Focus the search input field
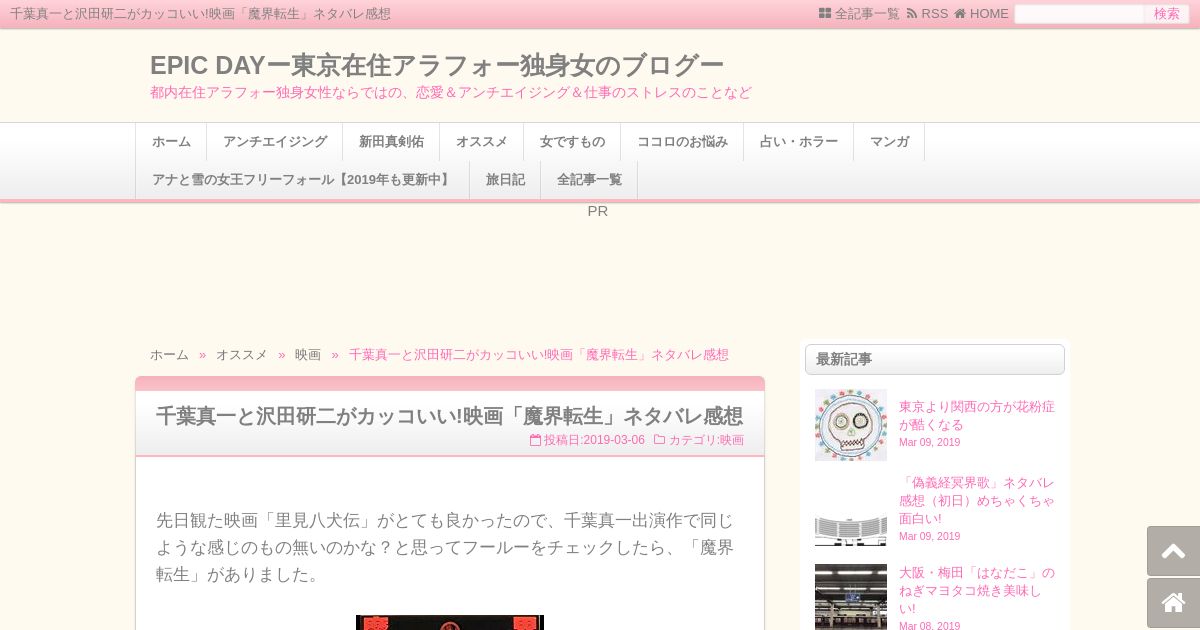The image size is (1200, 630). pos(1079,14)
